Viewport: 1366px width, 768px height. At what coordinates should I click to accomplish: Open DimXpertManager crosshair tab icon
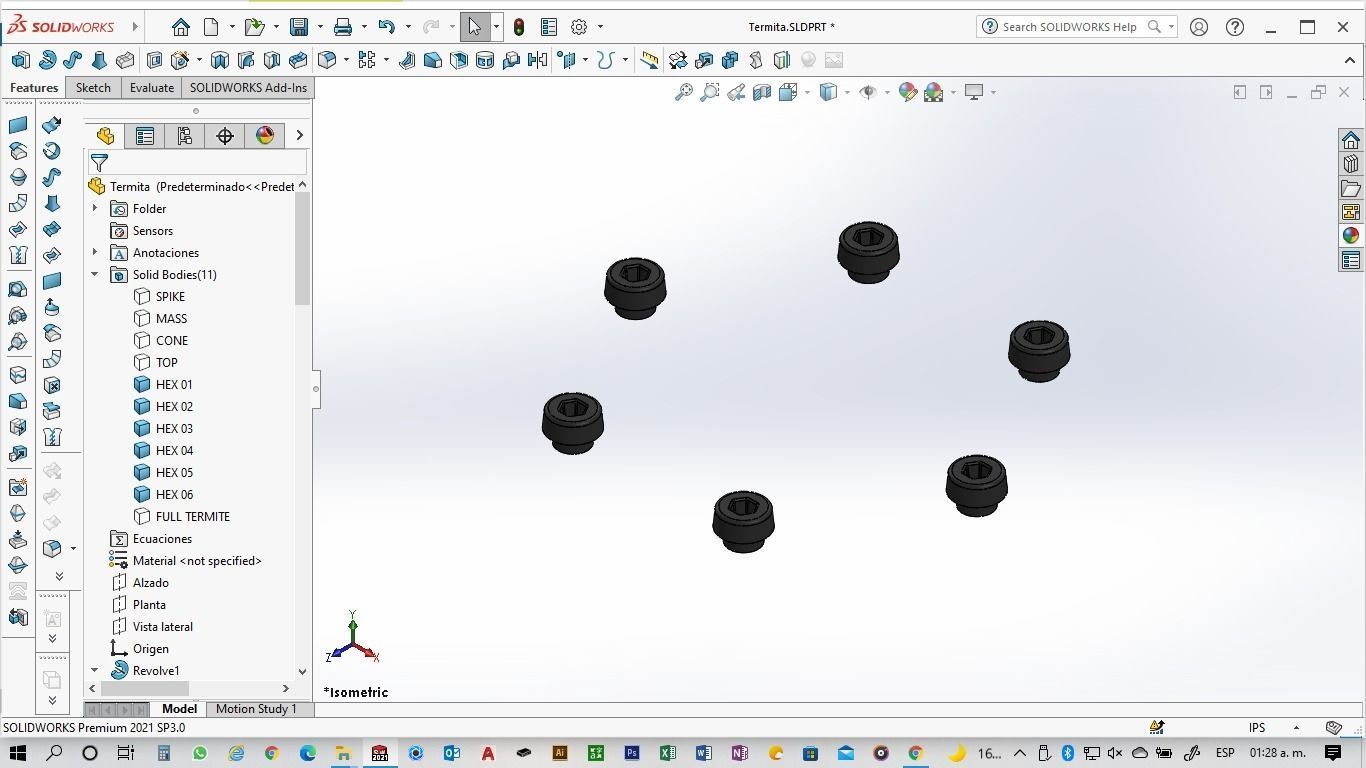[225, 136]
